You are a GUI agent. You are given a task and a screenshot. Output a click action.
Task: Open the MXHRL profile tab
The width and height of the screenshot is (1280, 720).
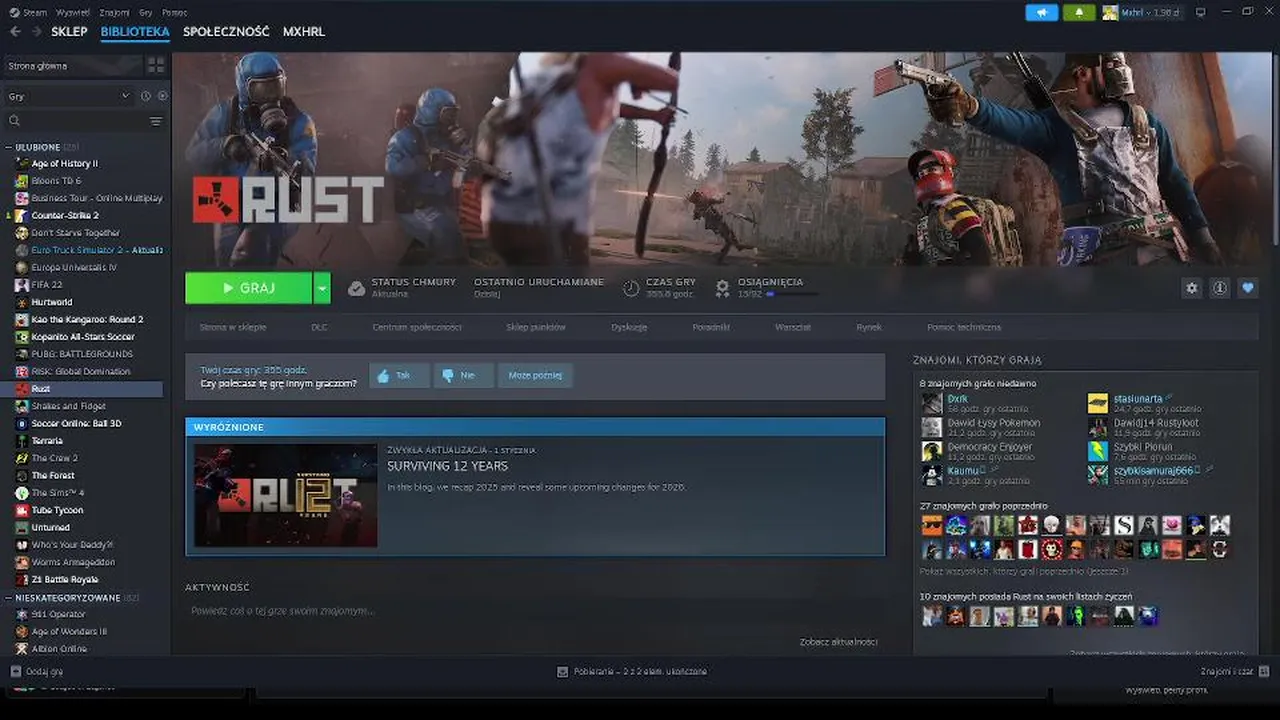[304, 32]
